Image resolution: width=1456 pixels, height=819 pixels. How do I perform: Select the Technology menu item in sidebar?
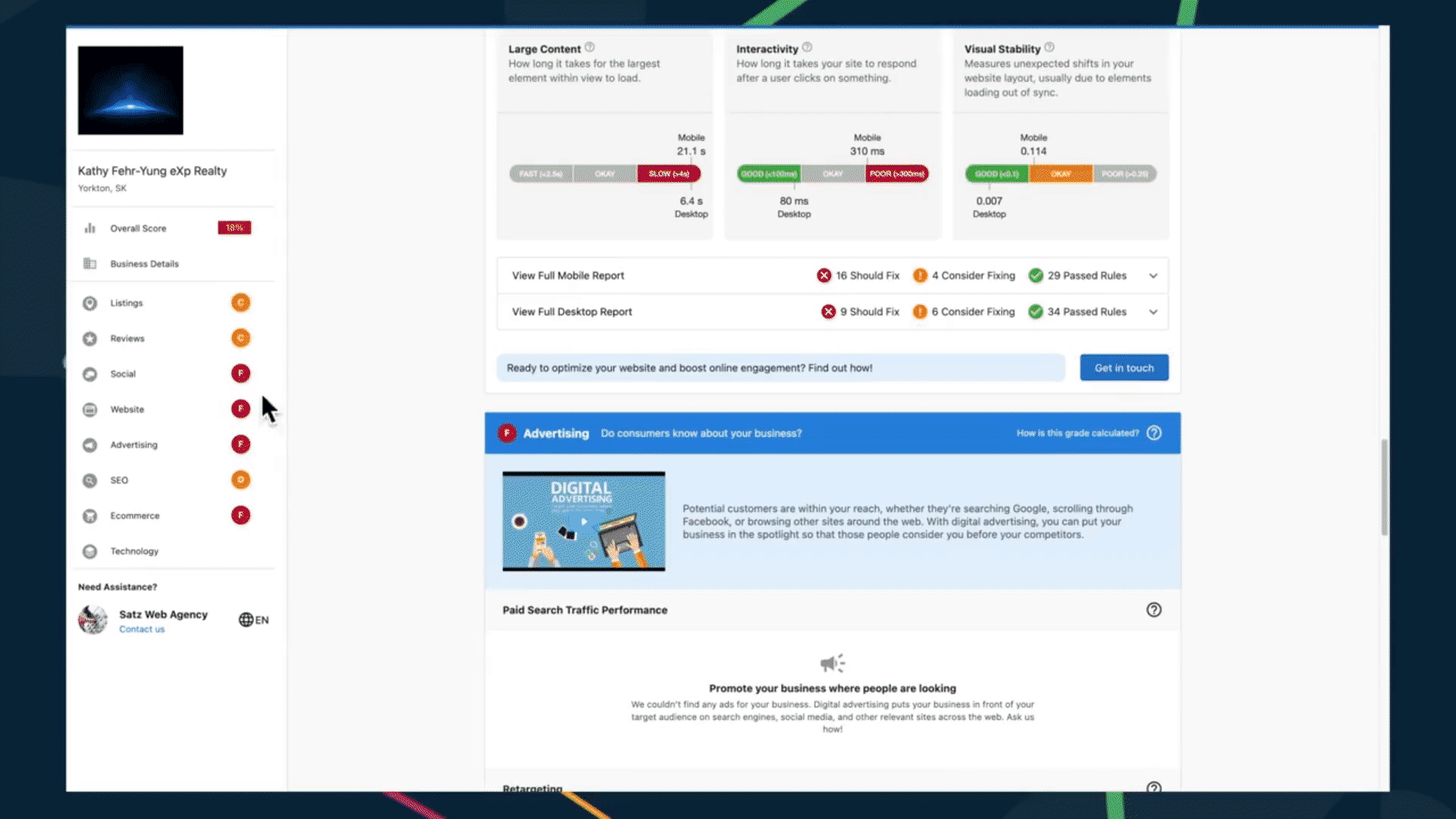pyautogui.click(x=134, y=551)
